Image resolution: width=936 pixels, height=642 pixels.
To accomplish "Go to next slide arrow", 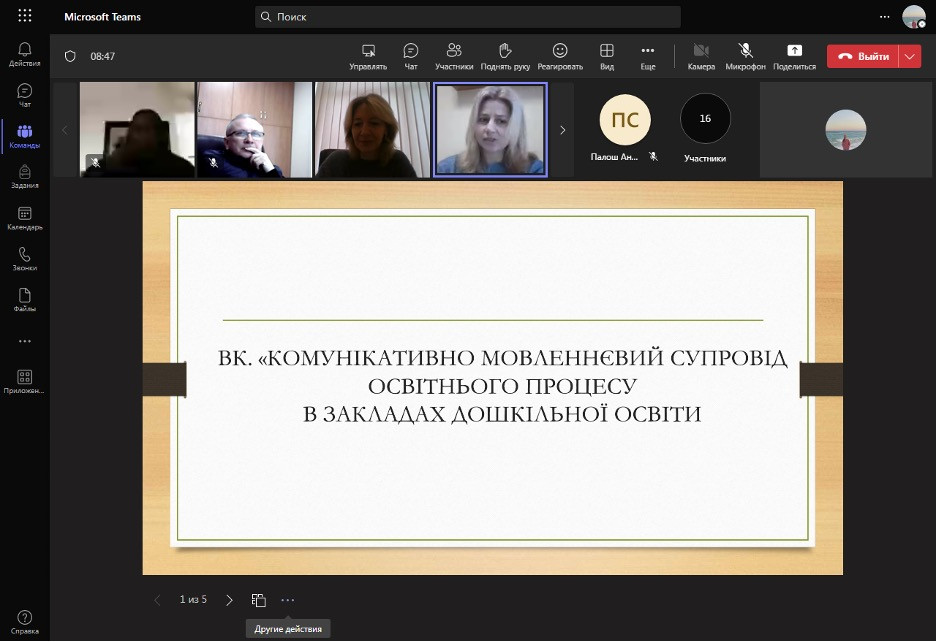I will click(x=229, y=600).
